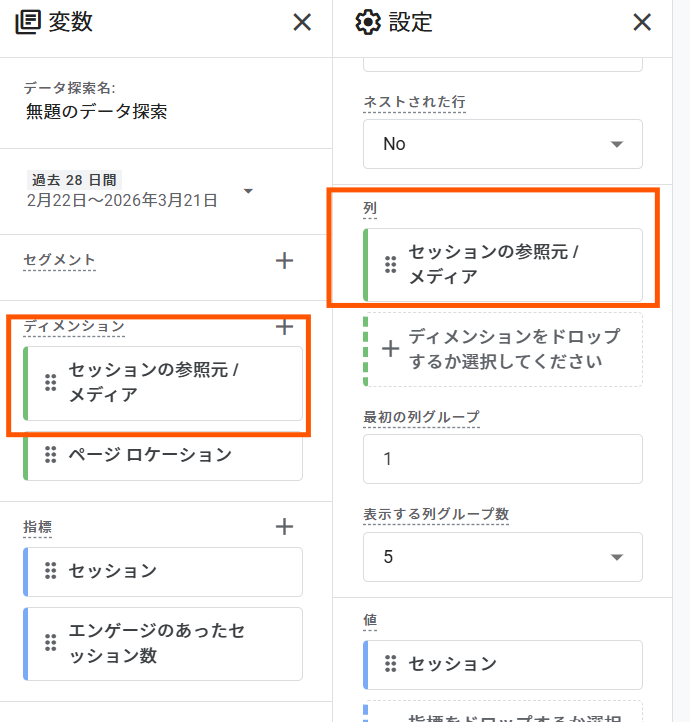Click drag handle of エンゲージのあったセッション数
Image resolution: width=690 pixels, height=722 pixels.
(49, 643)
